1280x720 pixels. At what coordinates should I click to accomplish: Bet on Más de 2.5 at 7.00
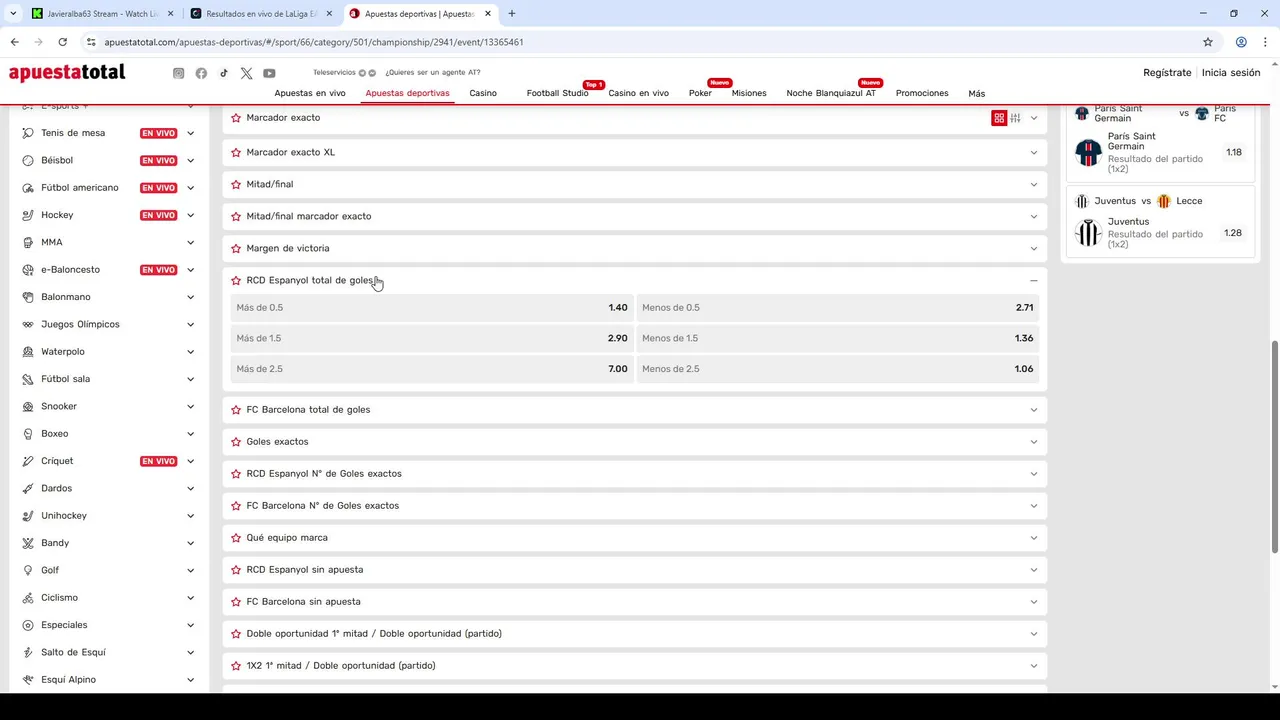click(x=432, y=369)
